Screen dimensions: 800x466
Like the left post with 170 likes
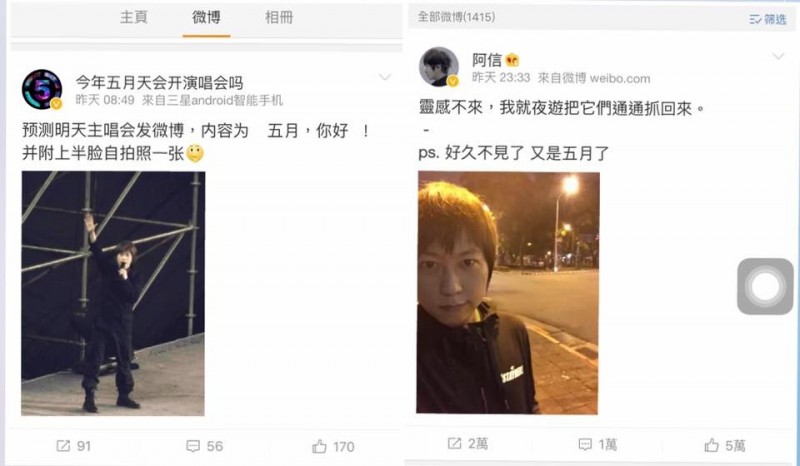[319, 447]
